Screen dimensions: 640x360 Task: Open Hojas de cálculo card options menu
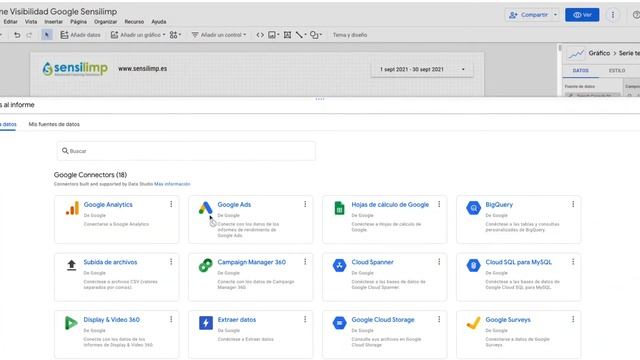coord(439,204)
